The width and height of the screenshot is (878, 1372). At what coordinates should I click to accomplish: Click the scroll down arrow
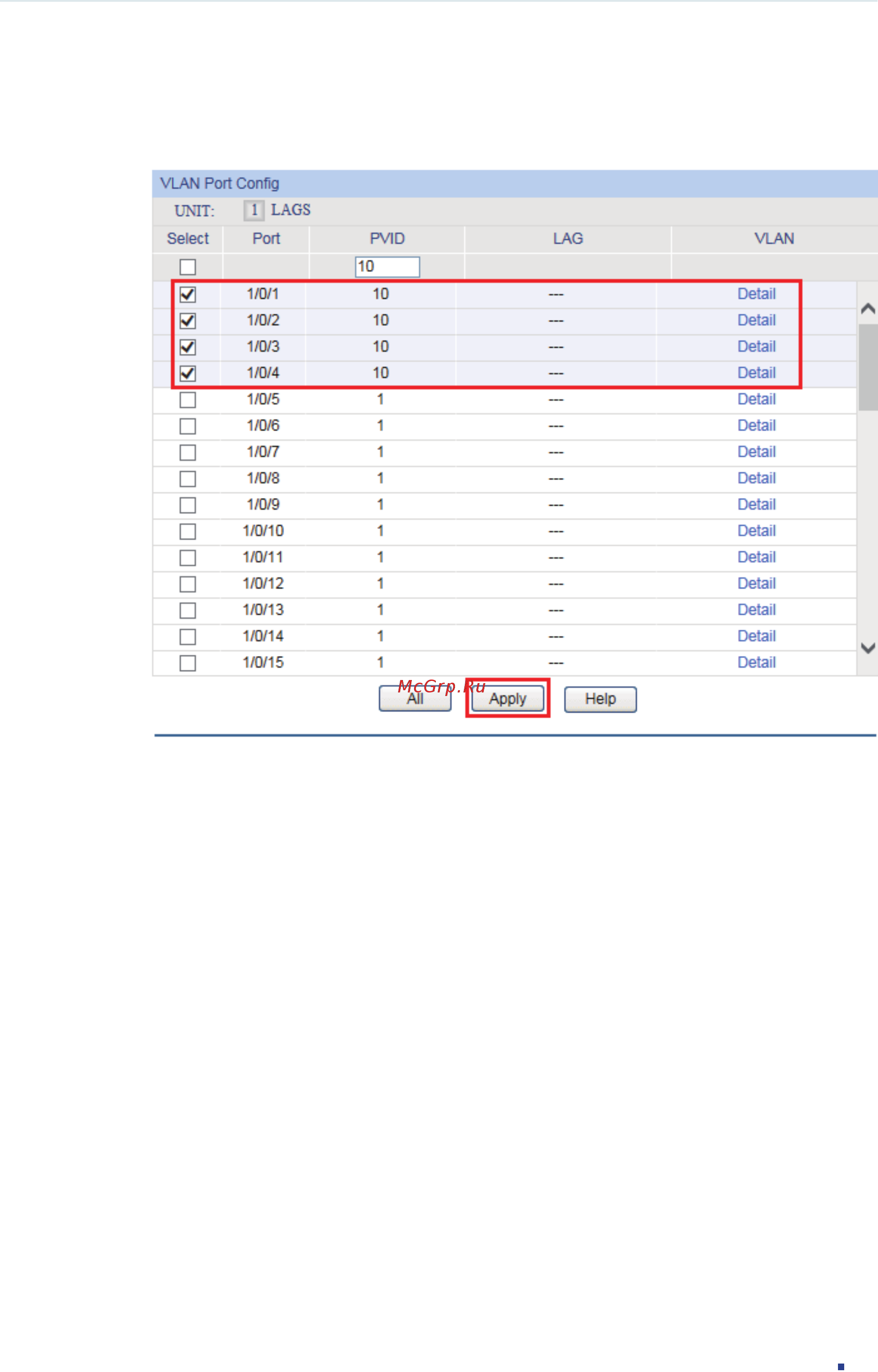coord(867,648)
